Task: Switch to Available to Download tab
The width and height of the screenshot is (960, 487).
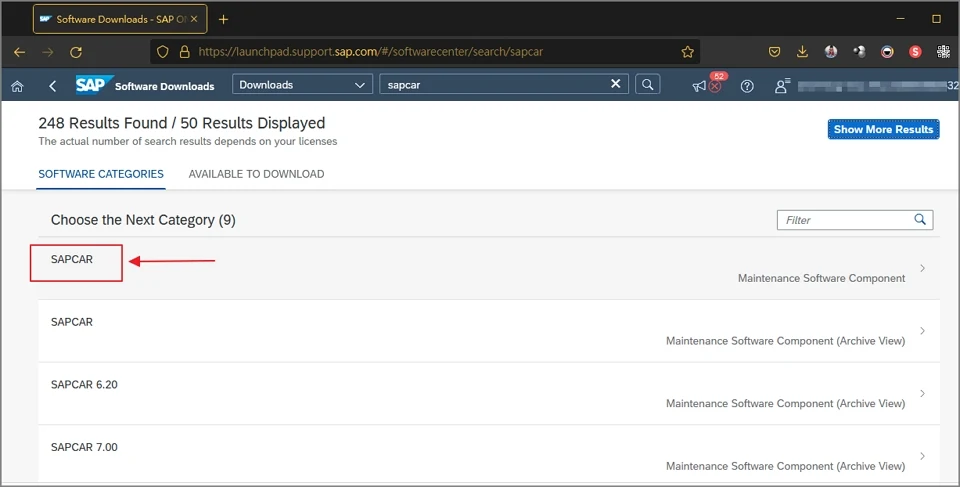Action: pos(257,174)
